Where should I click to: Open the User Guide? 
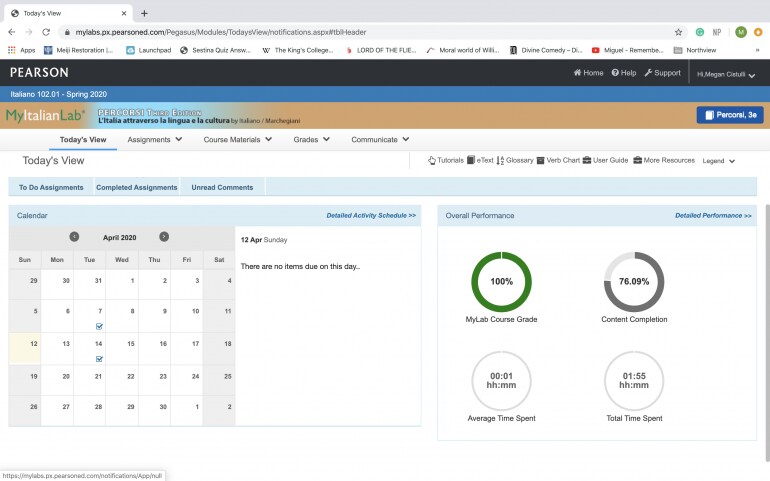[x=606, y=160]
